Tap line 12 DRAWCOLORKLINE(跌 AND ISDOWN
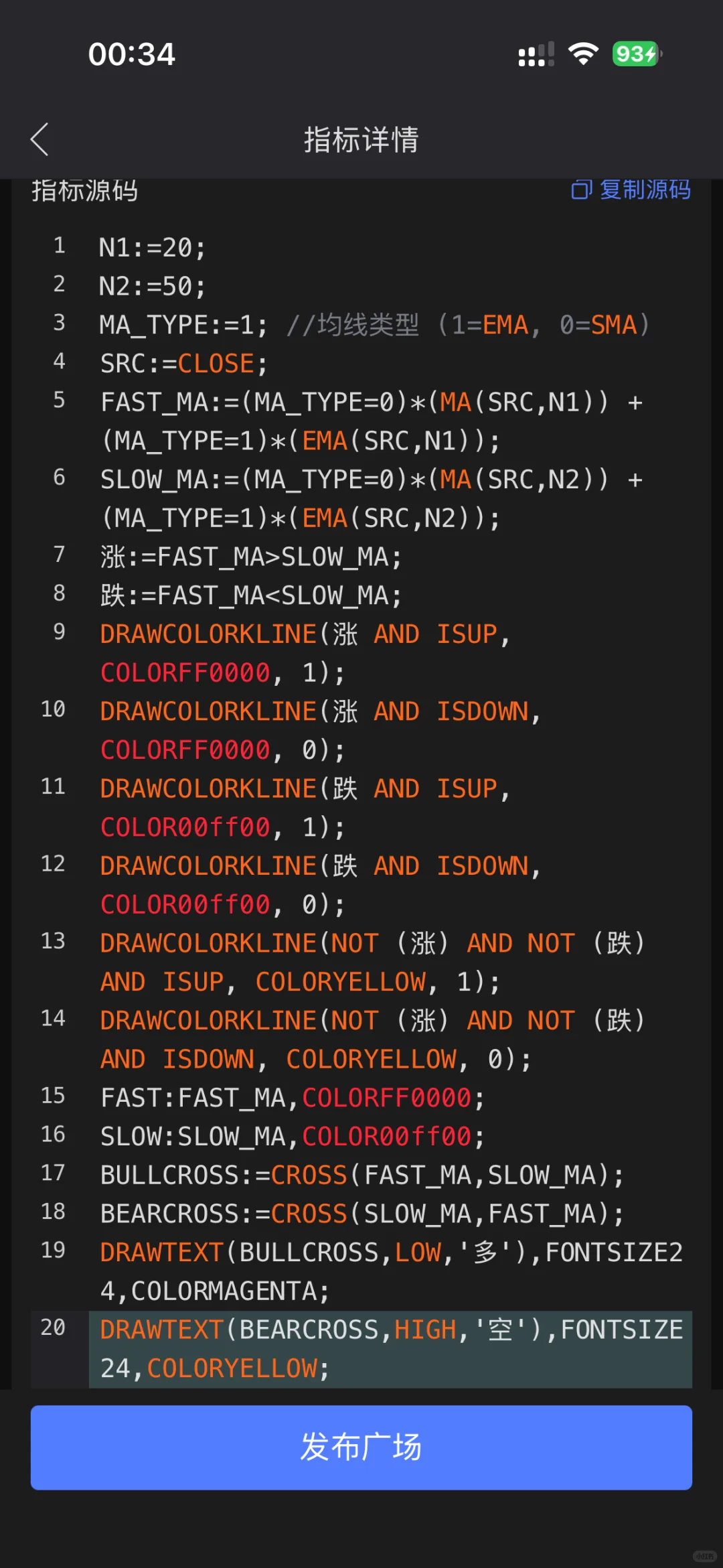This screenshot has width=723, height=1568. pyautogui.click(x=321, y=885)
